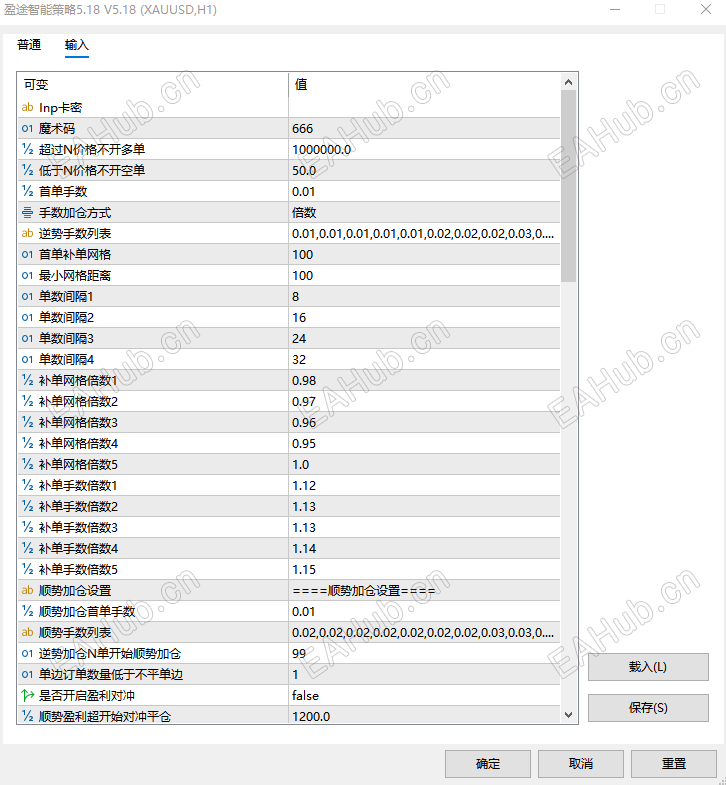
Task: Click the 确定 button
Action: click(488, 764)
